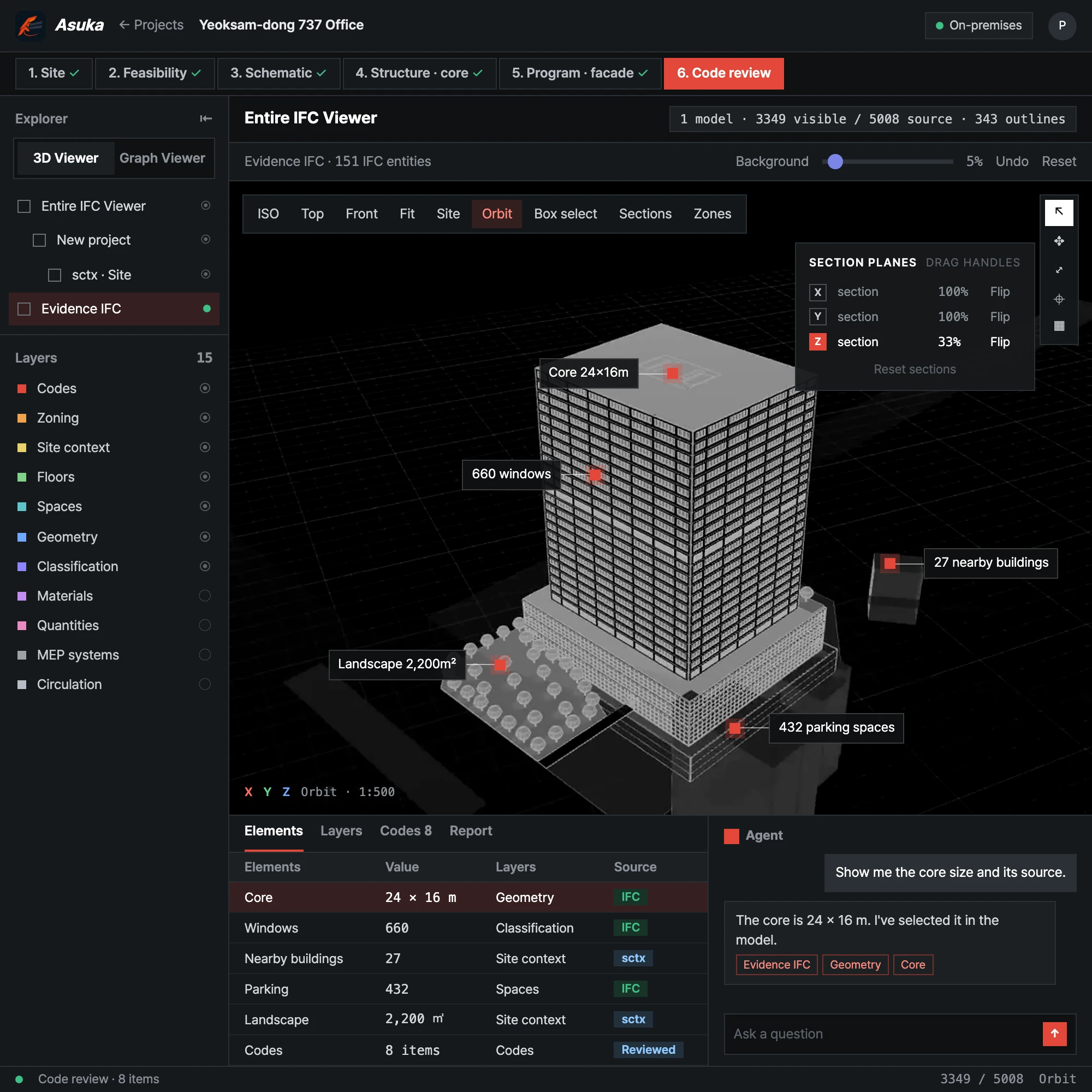Check the Evidence IFC checkbox
This screenshot has width=1092, height=1092.
(23, 309)
